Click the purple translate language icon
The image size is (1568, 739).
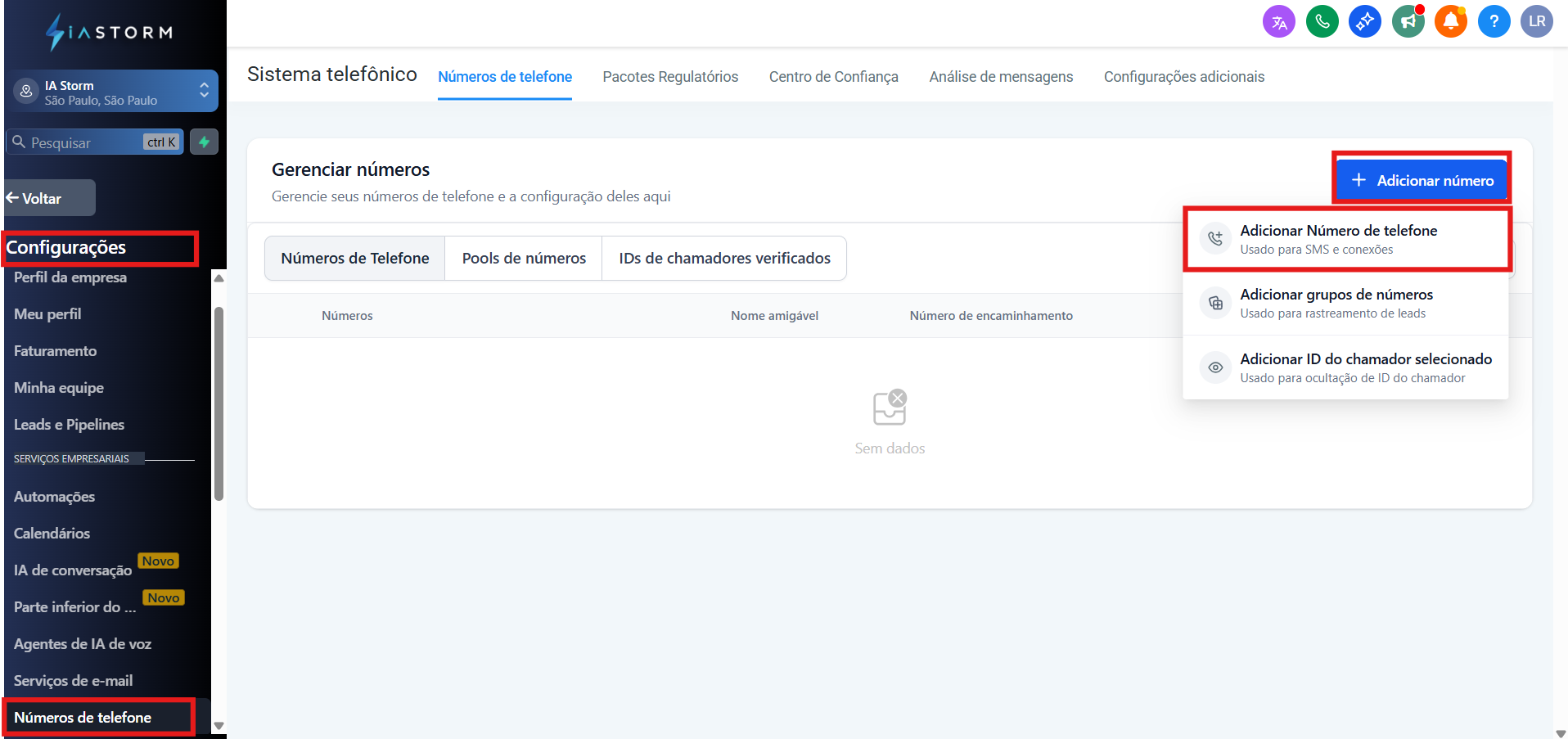pos(1279,22)
